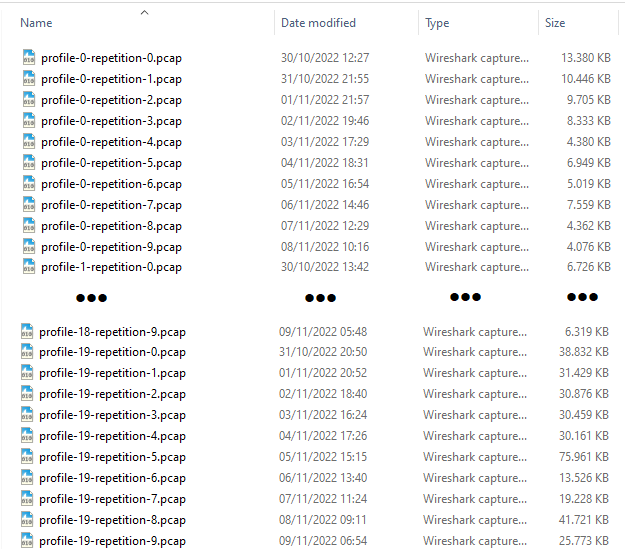Click the size value 7.559 KB
This screenshot has height=557, width=625.
click(589, 205)
